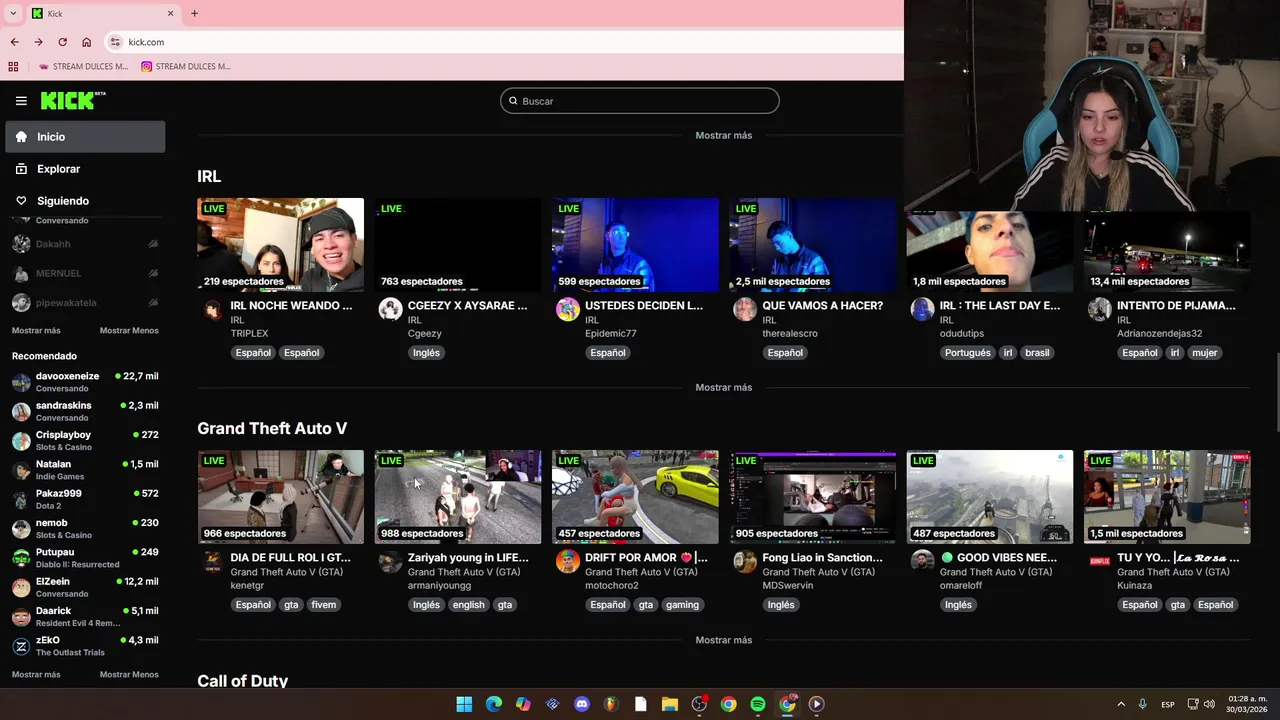The width and height of the screenshot is (1280, 720).
Task: Open the IRL category heading
Action: (209, 176)
